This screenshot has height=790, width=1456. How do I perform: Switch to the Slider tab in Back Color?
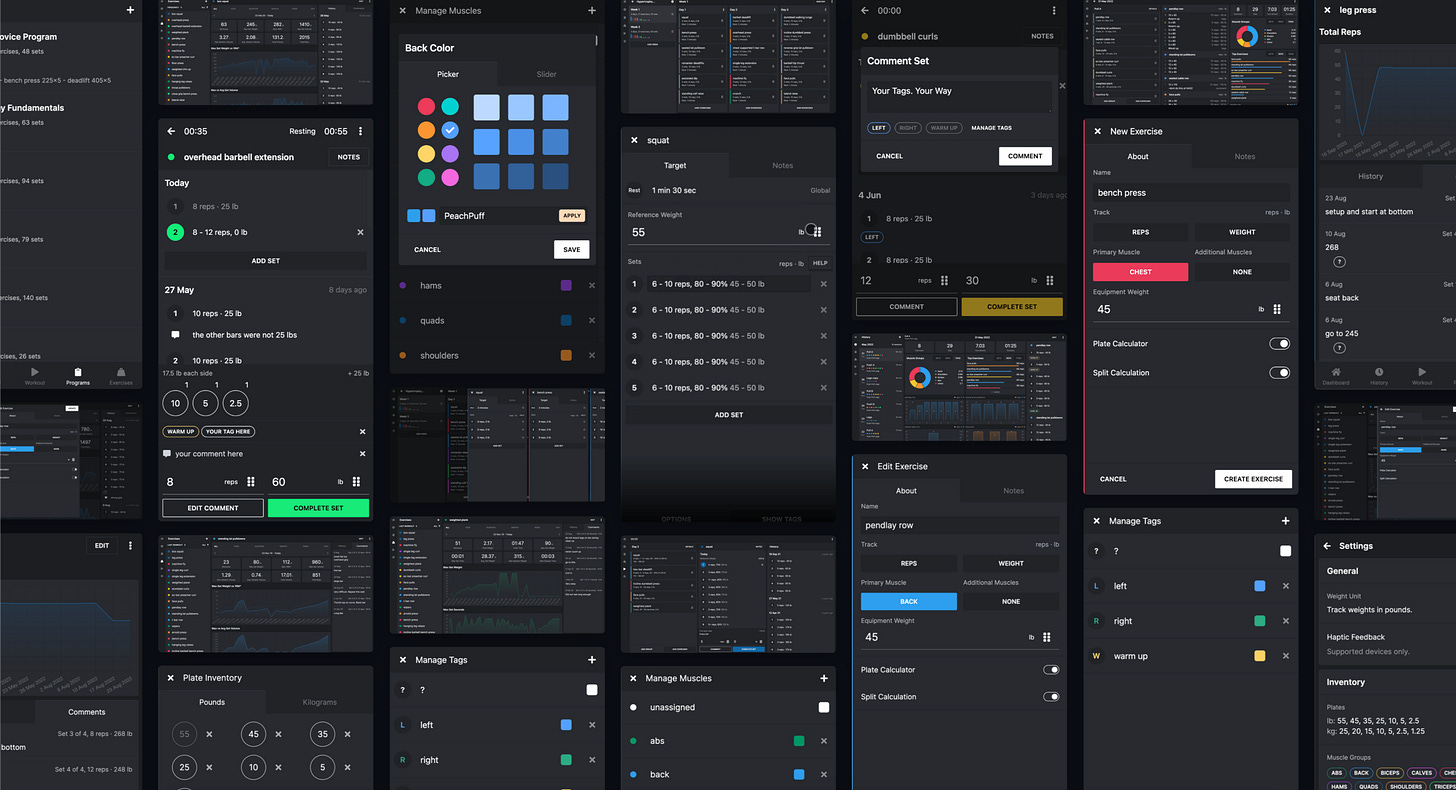[x=546, y=74]
